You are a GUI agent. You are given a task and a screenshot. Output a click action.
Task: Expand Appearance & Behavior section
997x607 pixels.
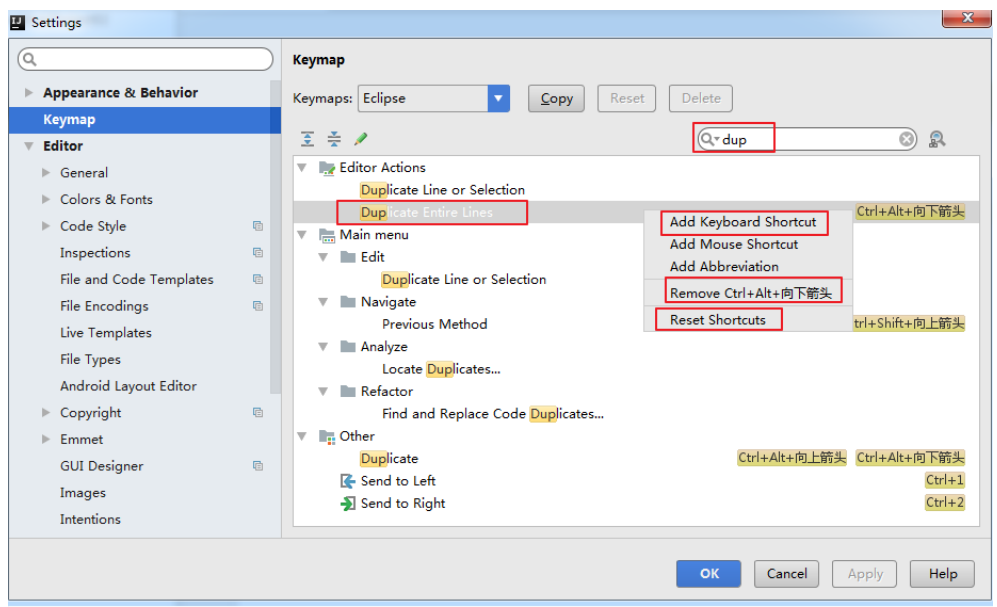(29, 93)
